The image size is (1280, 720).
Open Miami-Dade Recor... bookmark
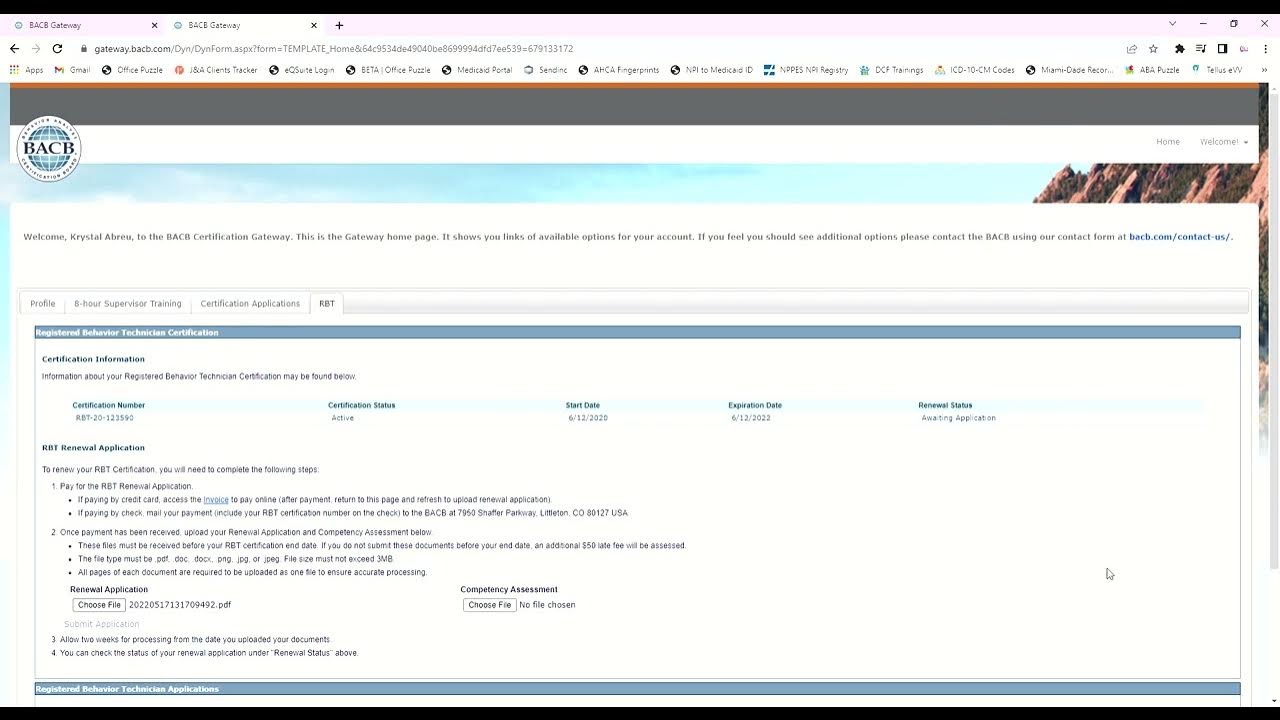tap(1069, 70)
